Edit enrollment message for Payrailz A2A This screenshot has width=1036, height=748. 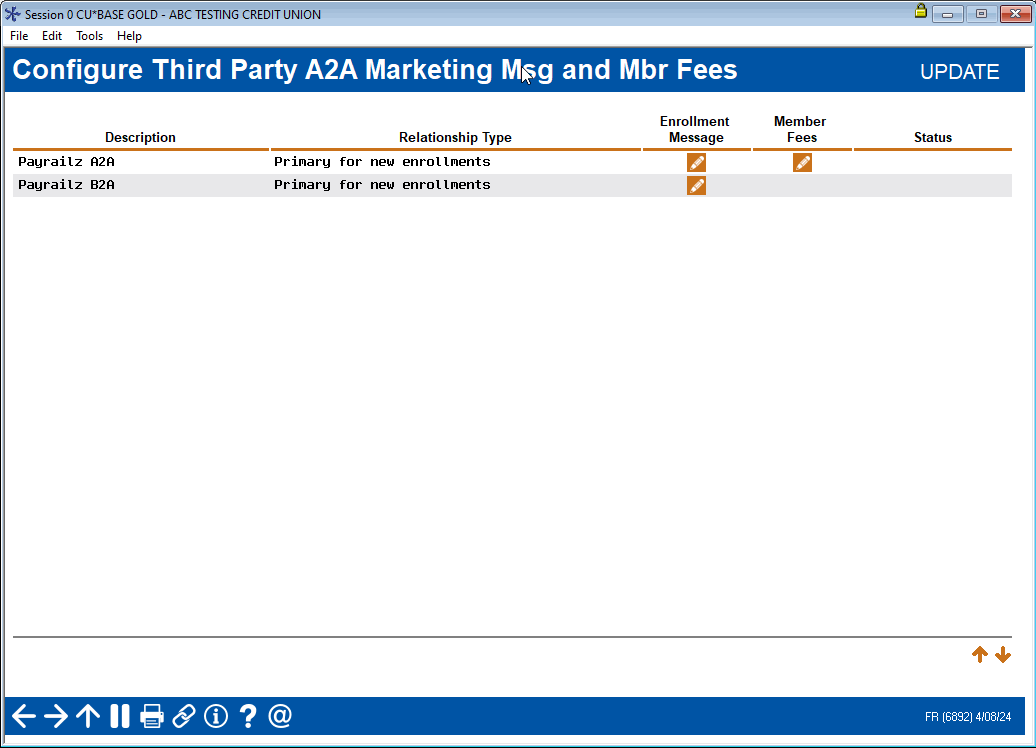pyautogui.click(x=696, y=163)
